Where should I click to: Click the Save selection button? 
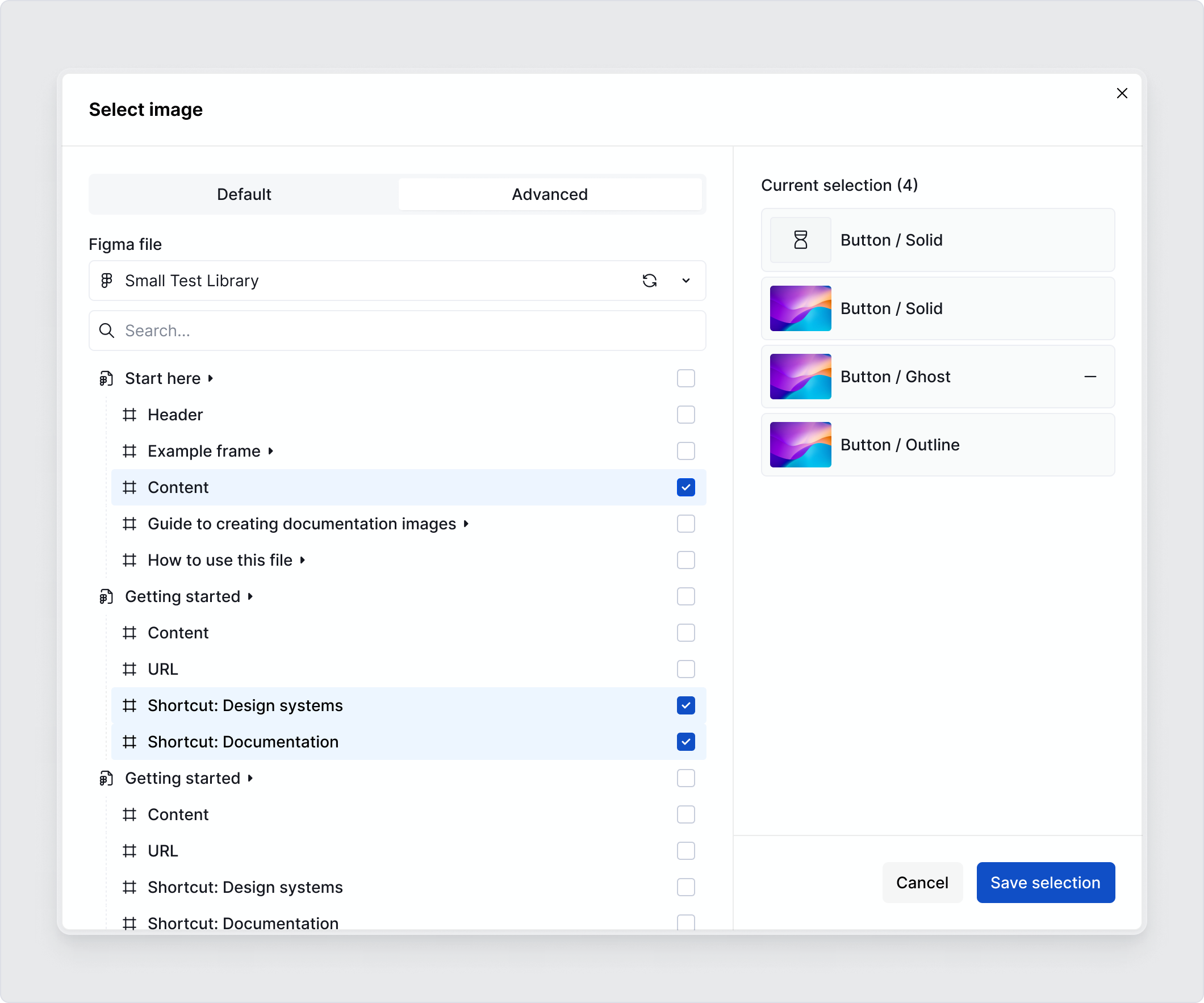tap(1045, 883)
